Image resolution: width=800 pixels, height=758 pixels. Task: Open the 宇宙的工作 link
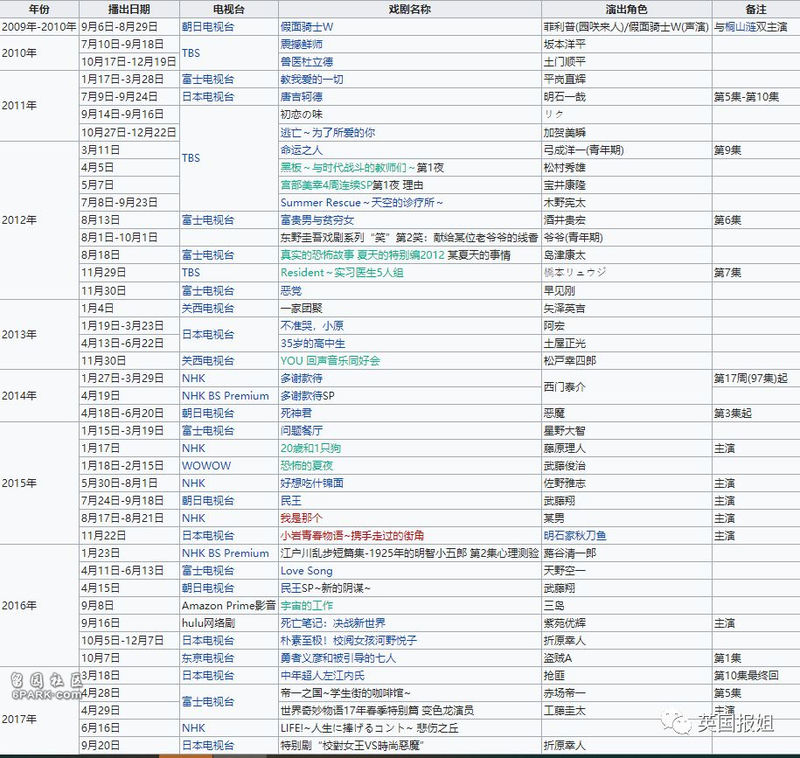pyautogui.click(x=307, y=605)
